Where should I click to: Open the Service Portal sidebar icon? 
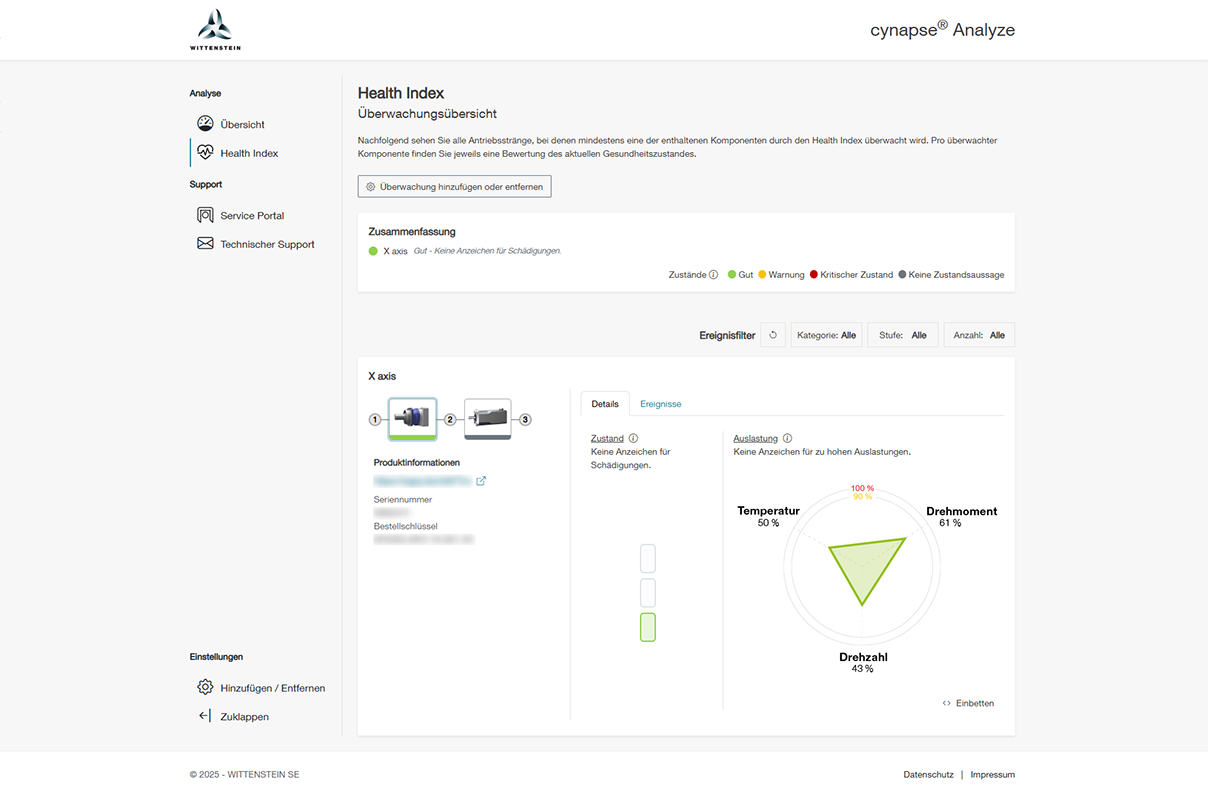pos(205,215)
